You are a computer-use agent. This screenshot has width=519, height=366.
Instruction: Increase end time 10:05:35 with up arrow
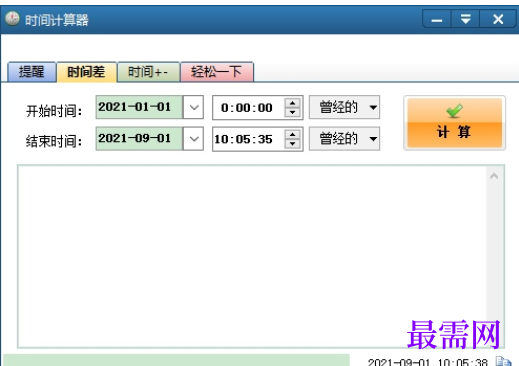pyautogui.click(x=292, y=134)
